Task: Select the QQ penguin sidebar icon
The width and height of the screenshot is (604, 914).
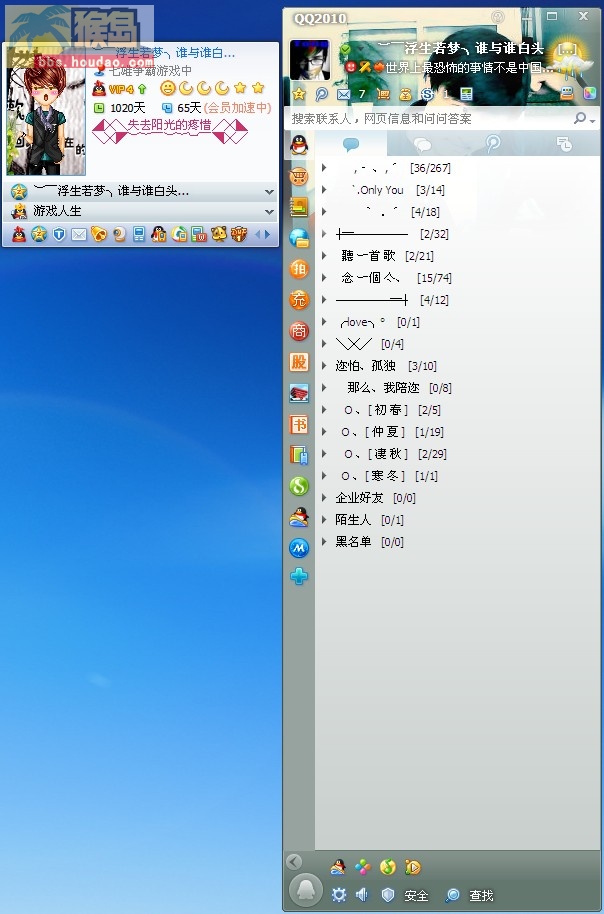Action: 299,145
